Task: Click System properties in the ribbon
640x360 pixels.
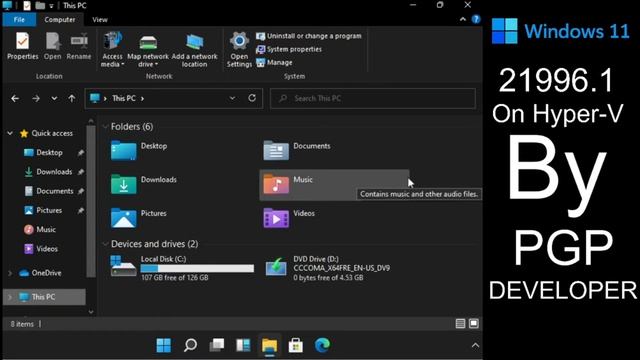Action: pyautogui.click(x=289, y=49)
